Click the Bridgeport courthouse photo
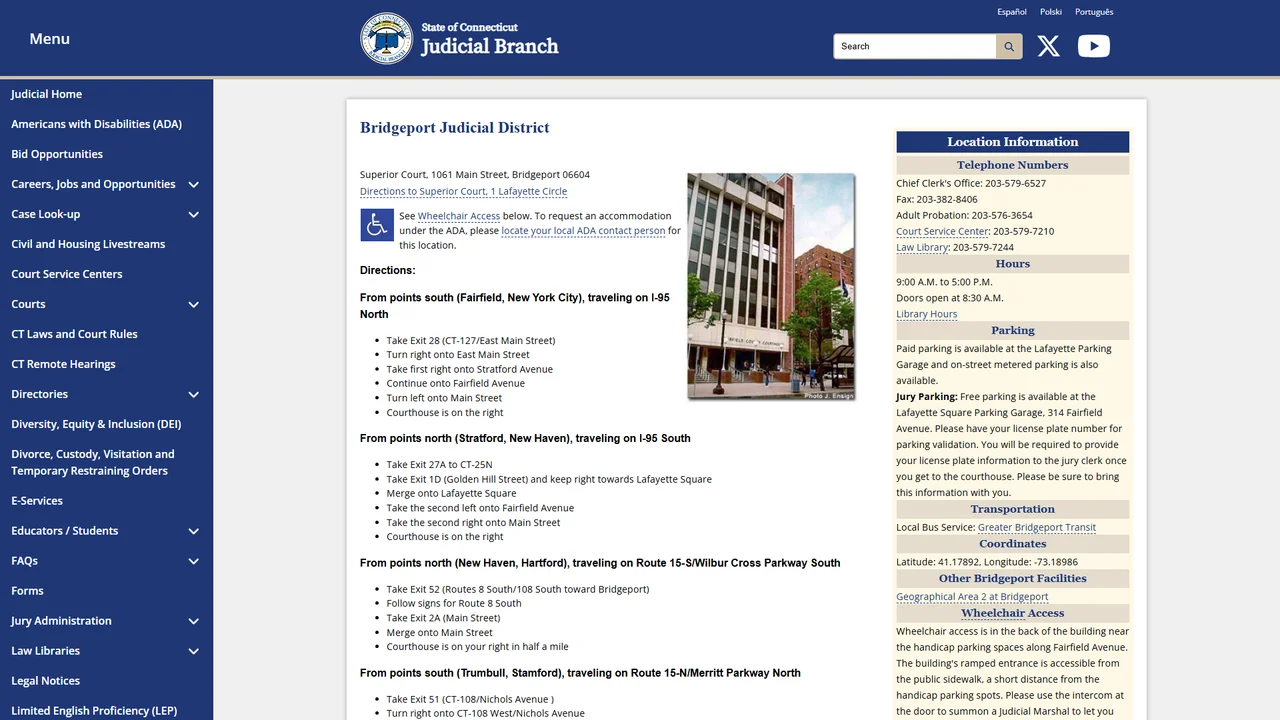The height and width of the screenshot is (720, 1280). pyautogui.click(x=771, y=287)
